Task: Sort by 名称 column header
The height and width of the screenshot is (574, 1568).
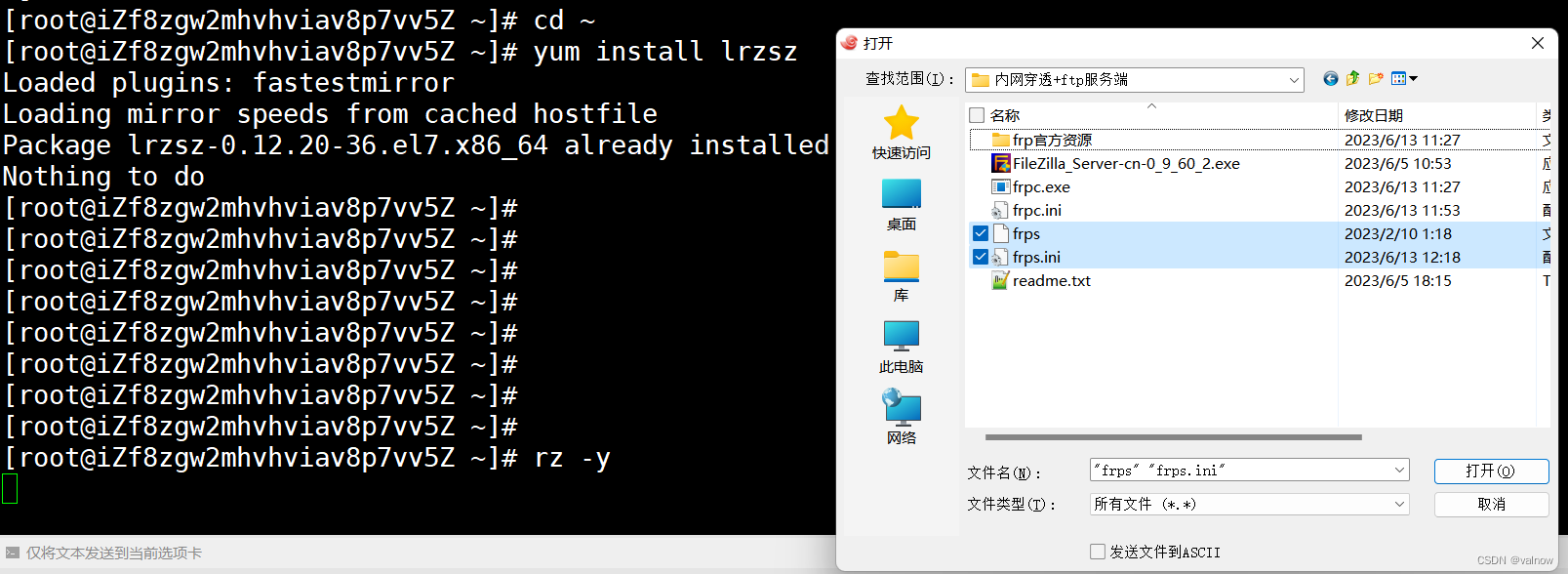Action: pyautogui.click(x=1005, y=115)
